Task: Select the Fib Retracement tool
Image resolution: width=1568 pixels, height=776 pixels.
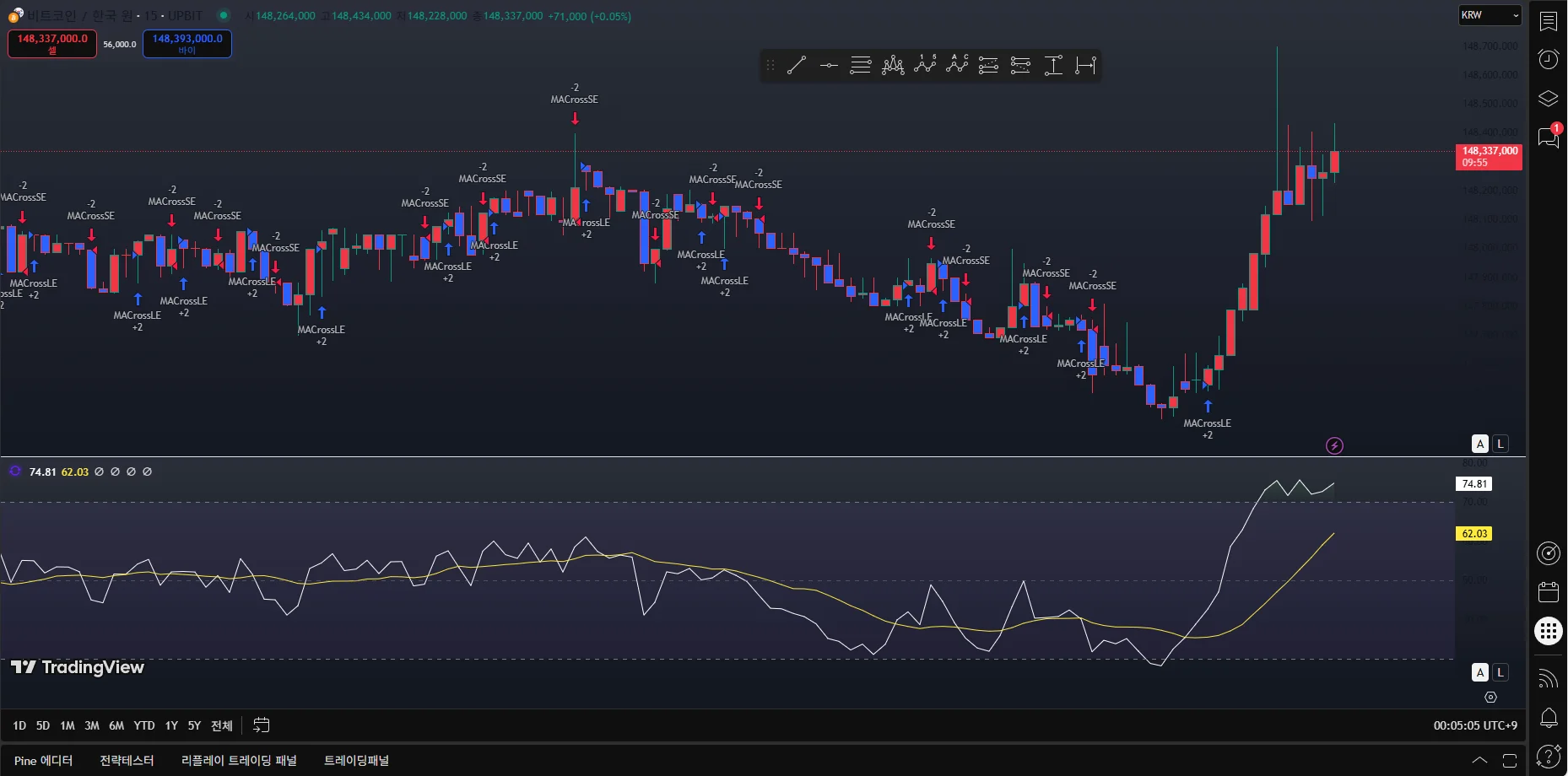Action: pos(861,65)
